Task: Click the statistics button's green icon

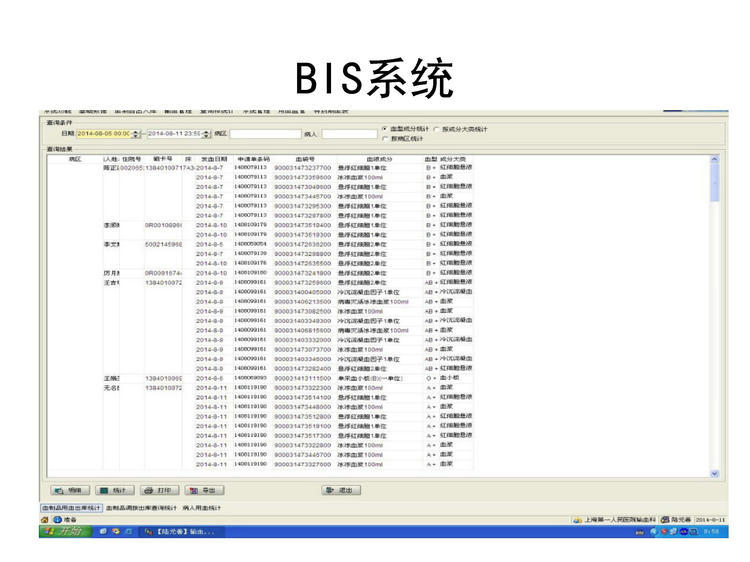Action: (104, 490)
